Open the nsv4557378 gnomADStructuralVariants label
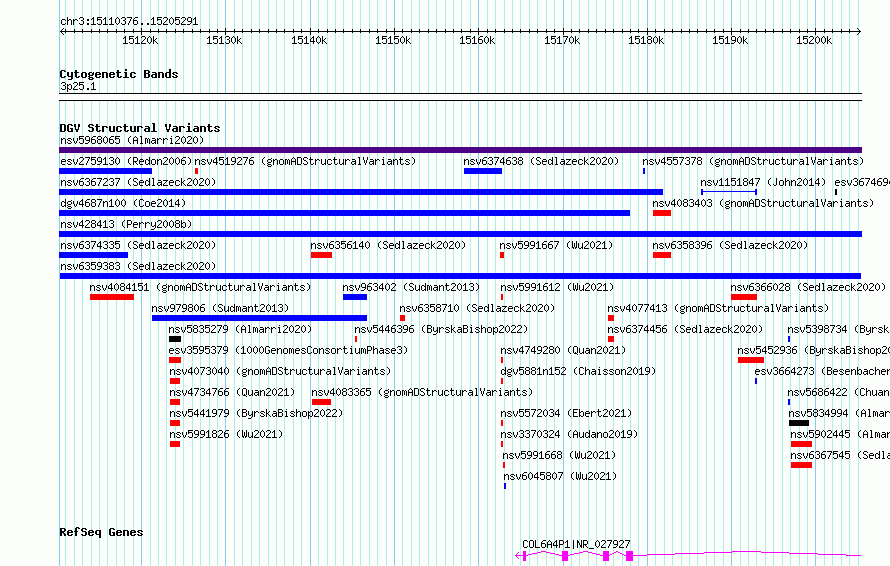The height and width of the screenshot is (566, 890). click(x=753, y=161)
